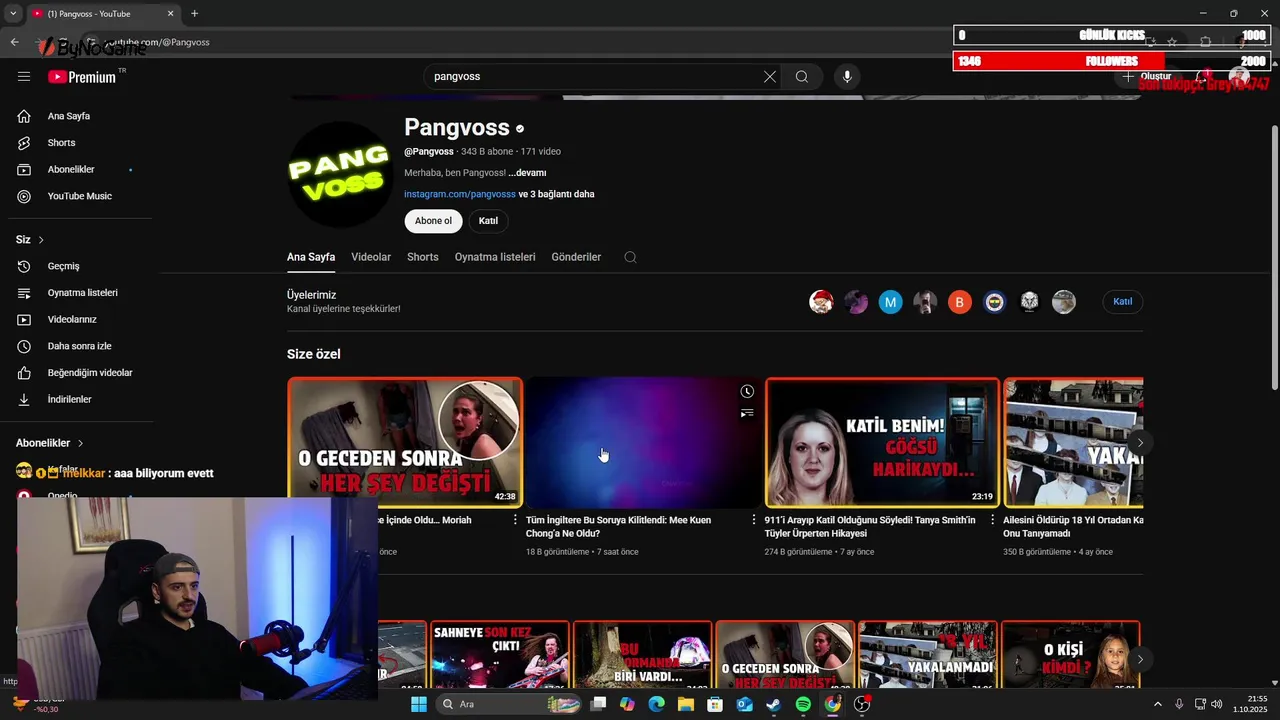Screen dimensions: 1280x720
Task: Open a new browser tab
Action: point(194,14)
